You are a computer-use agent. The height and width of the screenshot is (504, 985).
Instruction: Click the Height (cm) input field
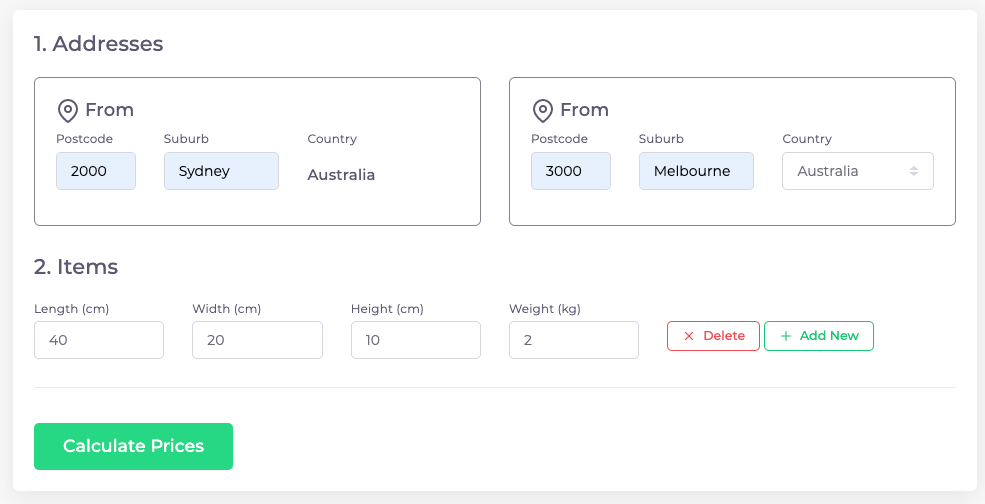point(416,340)
